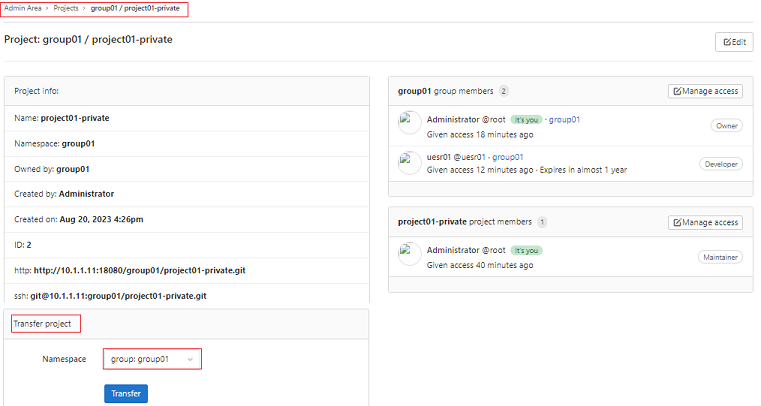Open group01 link beside uesr01
Screen dimensions: 761x406
click(x=508, y=157)
